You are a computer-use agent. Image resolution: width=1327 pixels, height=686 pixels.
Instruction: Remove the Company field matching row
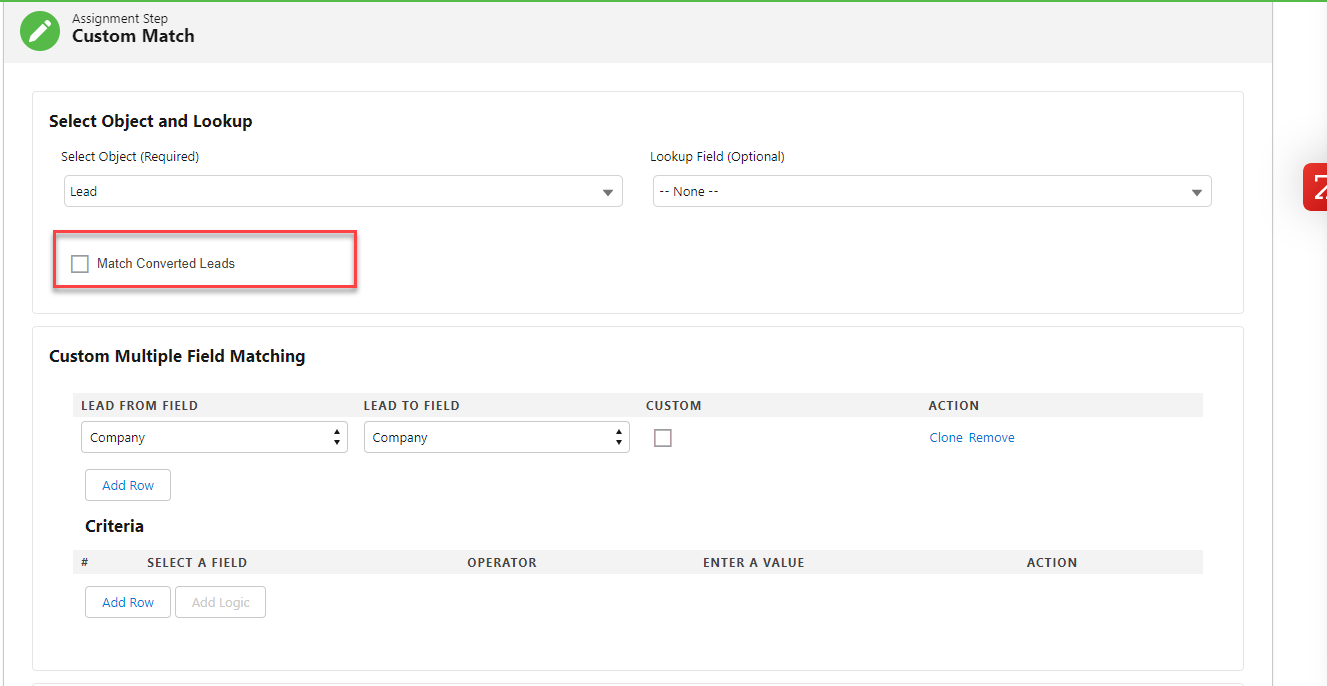pyautogui.click(x=991, y=438)
